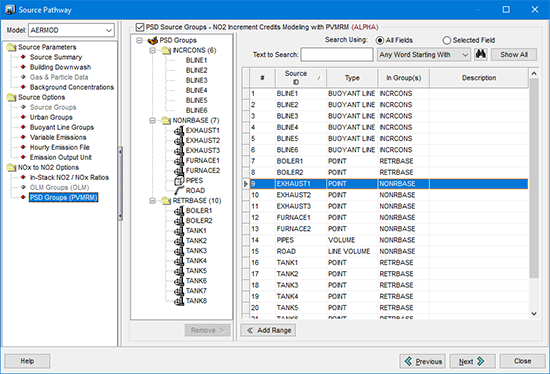This screenshot has height=374, width=550.
Task: Click the Close button
Action: (522, 361)
